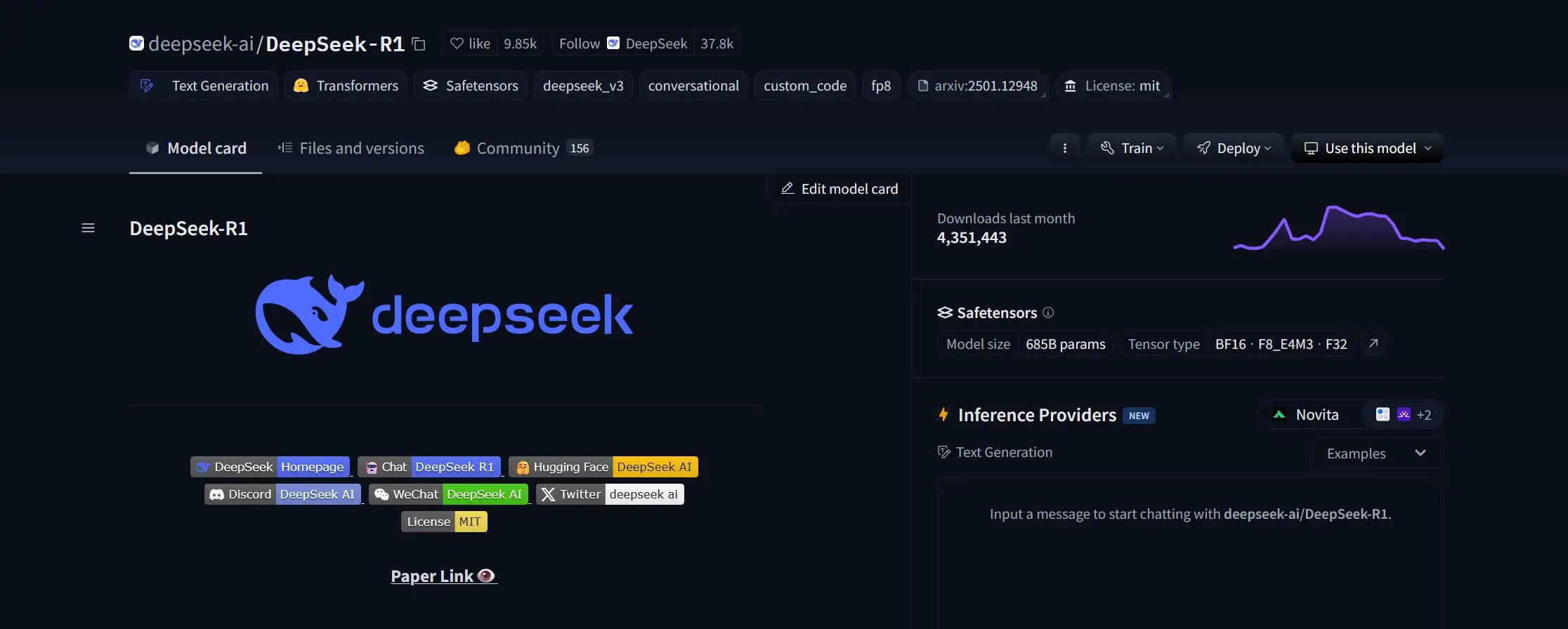
Task: Open the Edit model card link
Action: [x=839, y=188]
